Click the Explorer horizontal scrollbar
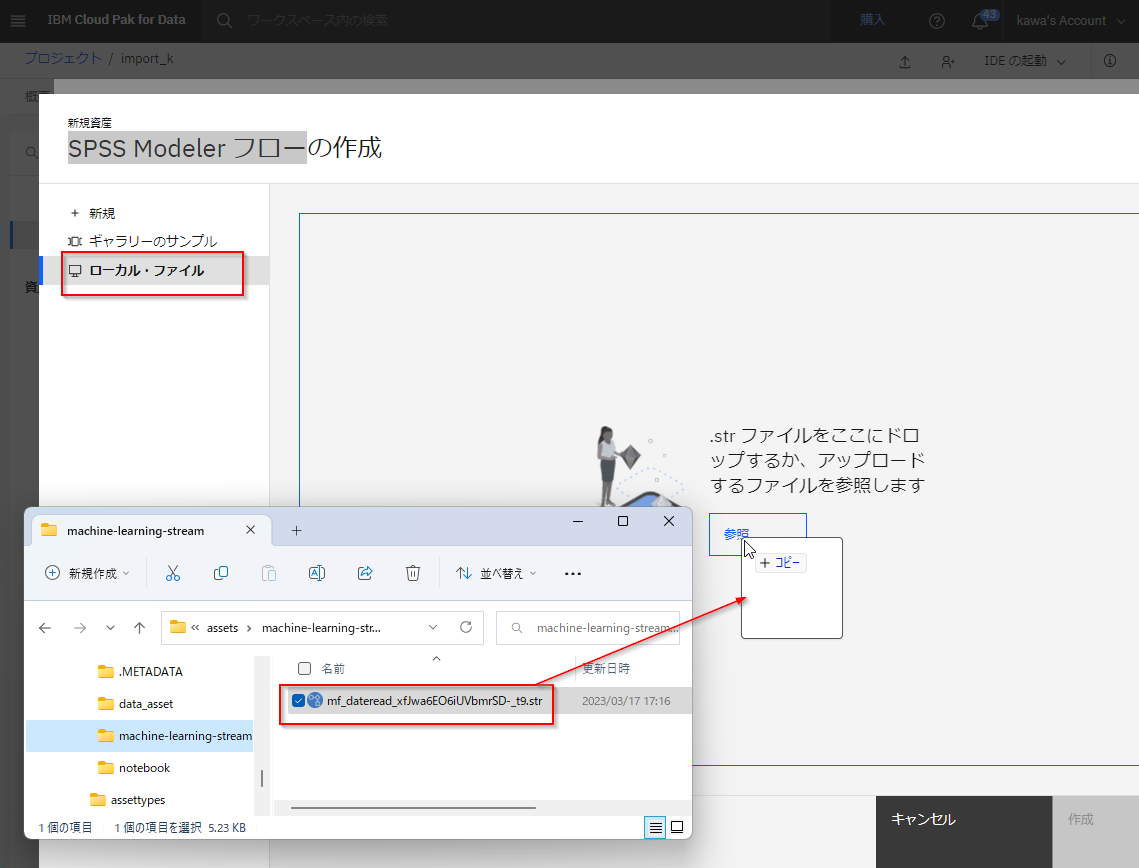This screenshot has height=868, width=1139. pyautogui.click(x=413, y=808)
